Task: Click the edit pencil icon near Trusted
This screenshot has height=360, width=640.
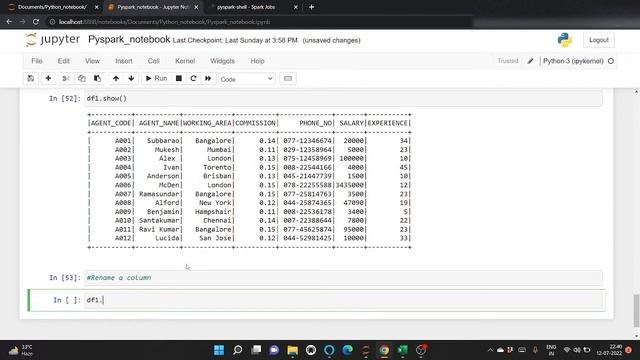Action: point(530,61)
